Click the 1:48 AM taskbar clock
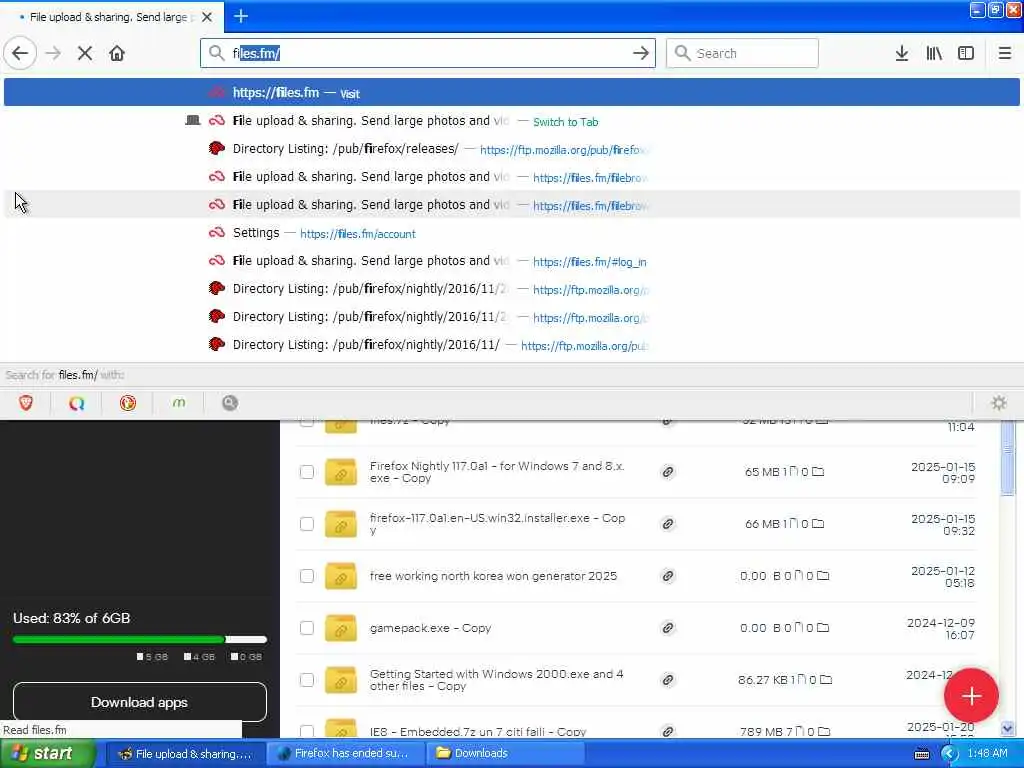 click(987, 753)
